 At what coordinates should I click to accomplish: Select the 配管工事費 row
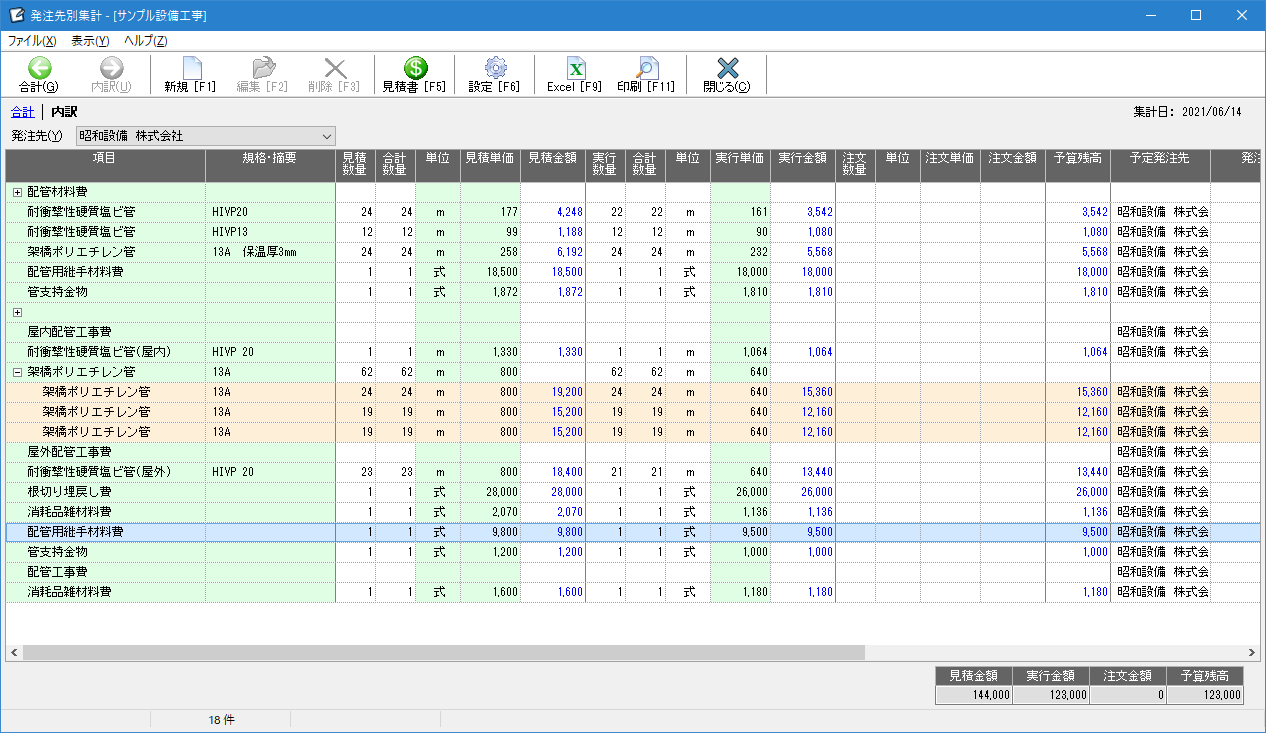(632, 572)
